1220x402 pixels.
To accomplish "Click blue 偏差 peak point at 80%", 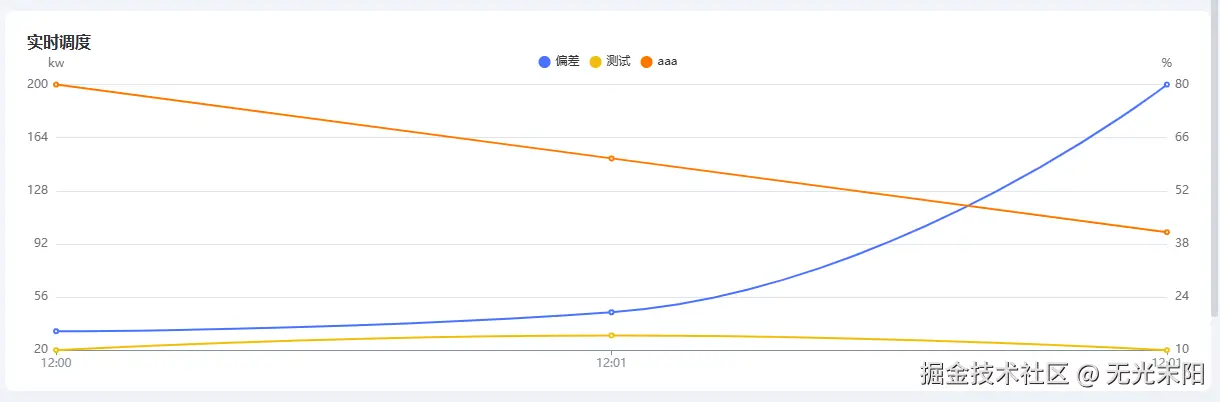I will click(1166, 84).
